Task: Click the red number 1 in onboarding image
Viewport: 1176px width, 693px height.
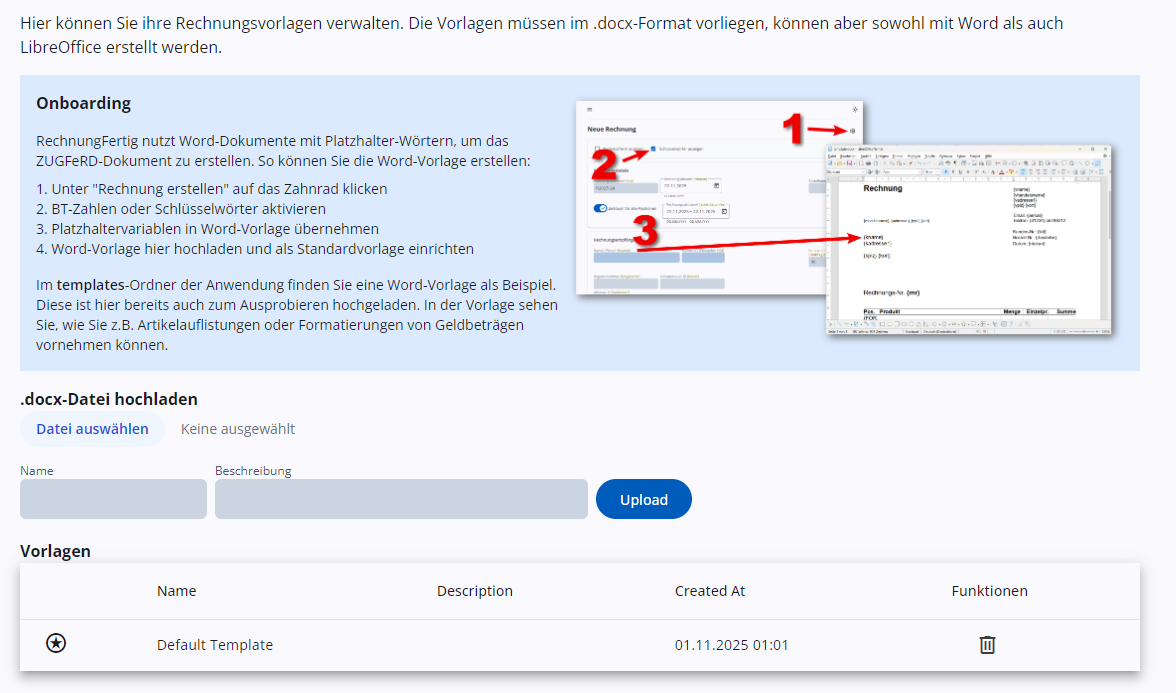Action: click(x=793, y=128)
